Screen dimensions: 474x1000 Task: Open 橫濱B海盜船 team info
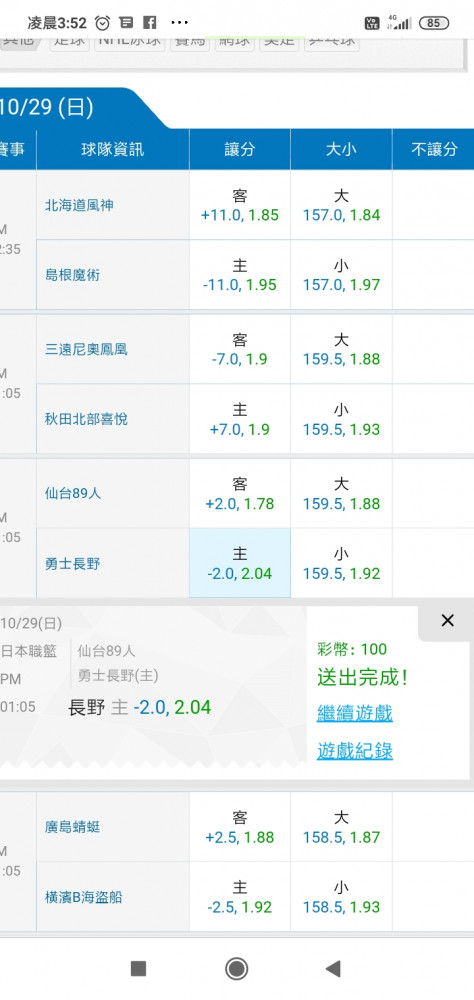[x=83, y=897]
